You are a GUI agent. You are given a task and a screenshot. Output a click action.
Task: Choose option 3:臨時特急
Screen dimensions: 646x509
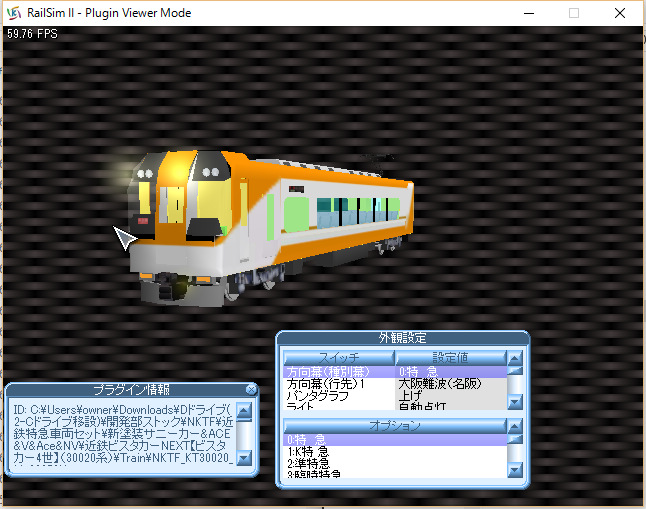click(x=395, y=474)
